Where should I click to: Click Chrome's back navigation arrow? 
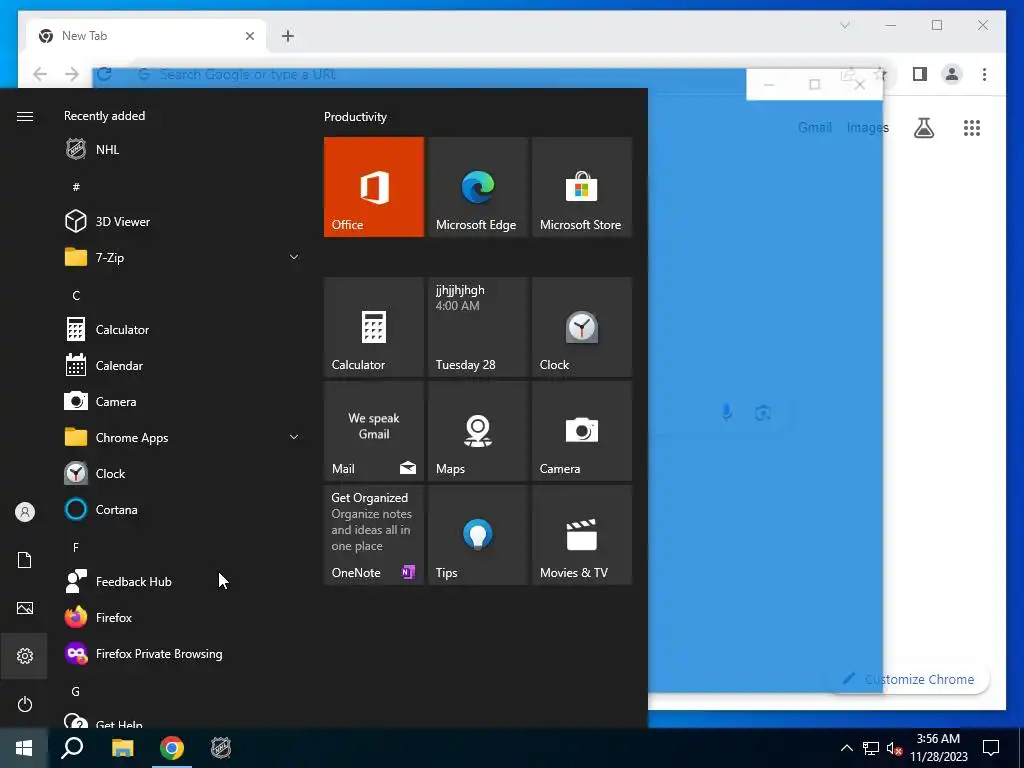[40, 74]
